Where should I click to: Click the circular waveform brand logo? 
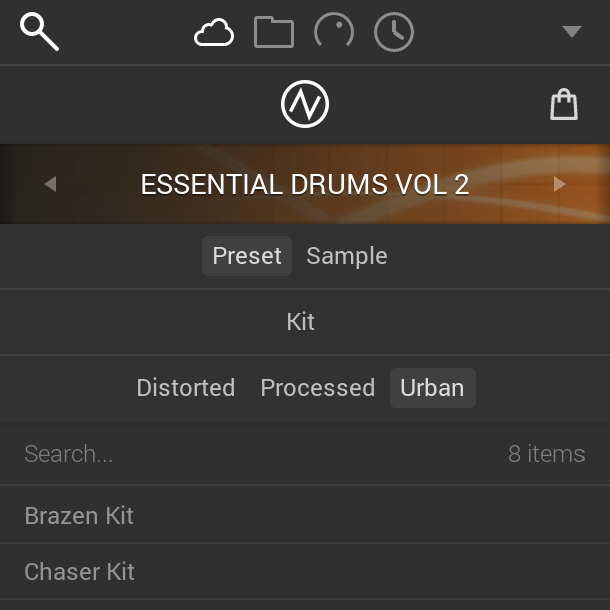[305, 104]
